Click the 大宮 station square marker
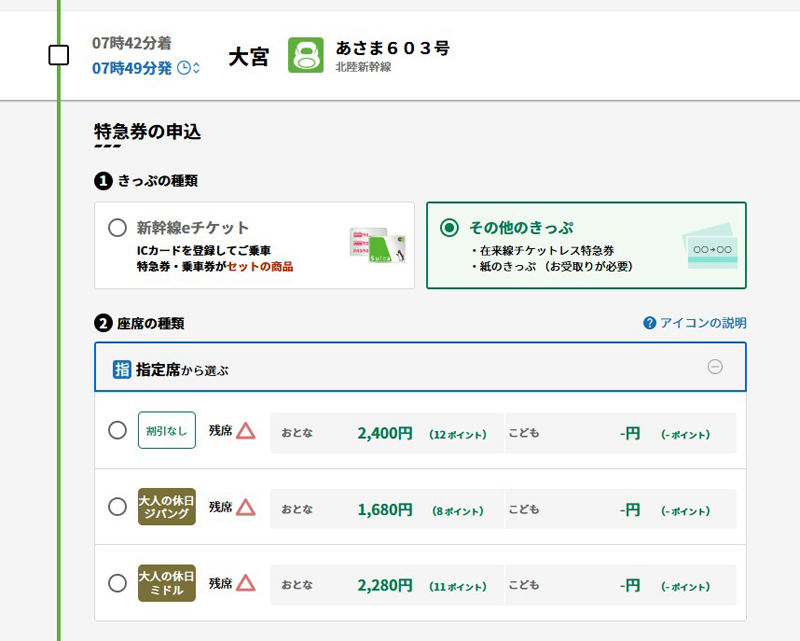The image size is (800, 641). (59, 55)
